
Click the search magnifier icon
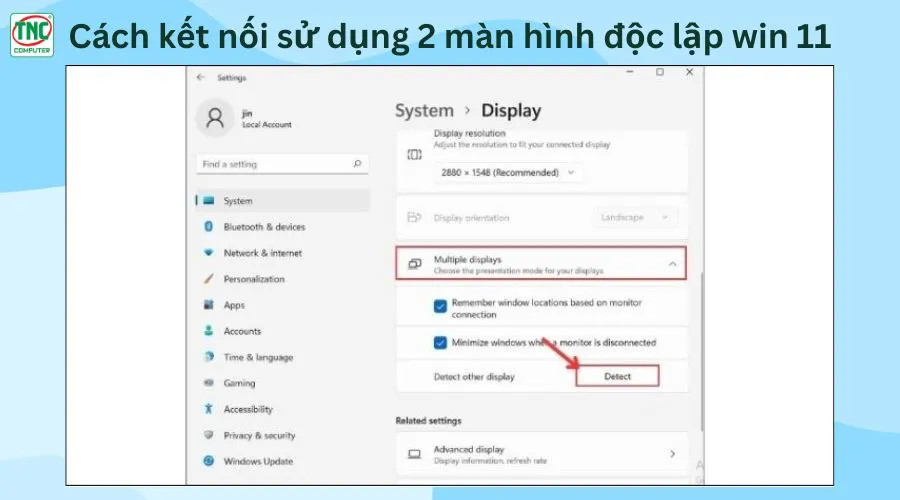click(357, 164)
